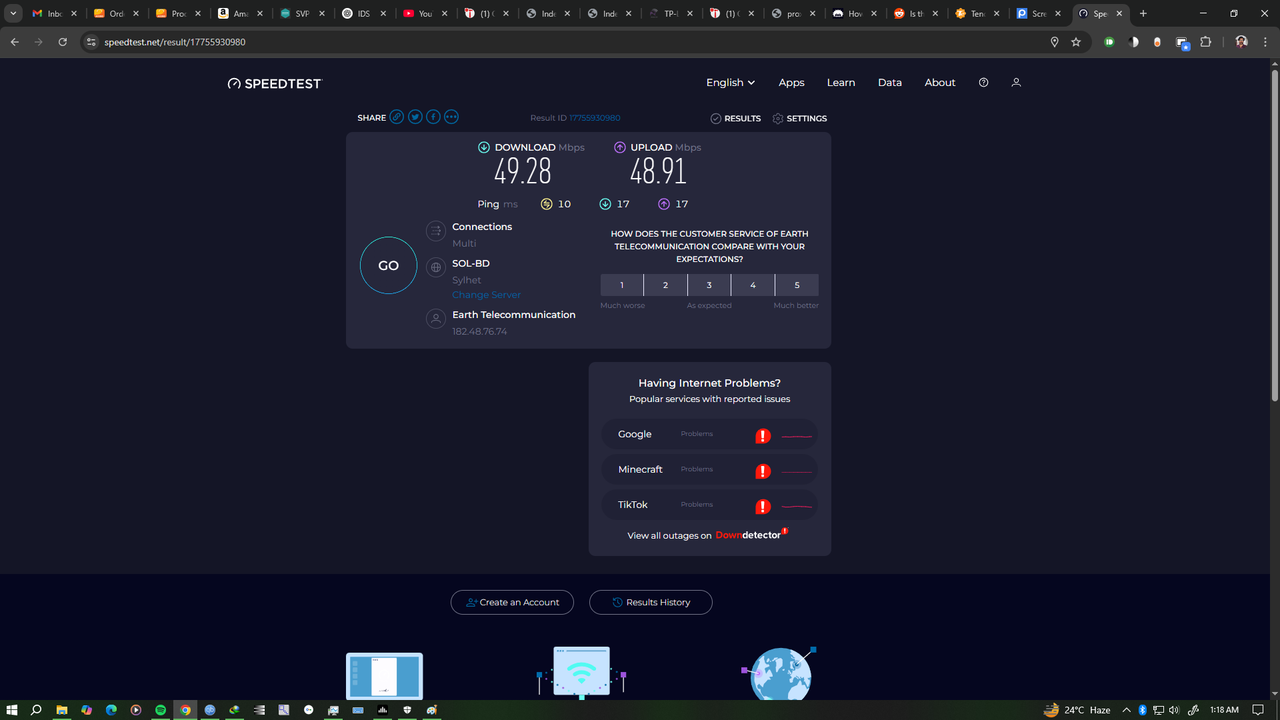Open SETTINGS

click(x=800, y=118)
